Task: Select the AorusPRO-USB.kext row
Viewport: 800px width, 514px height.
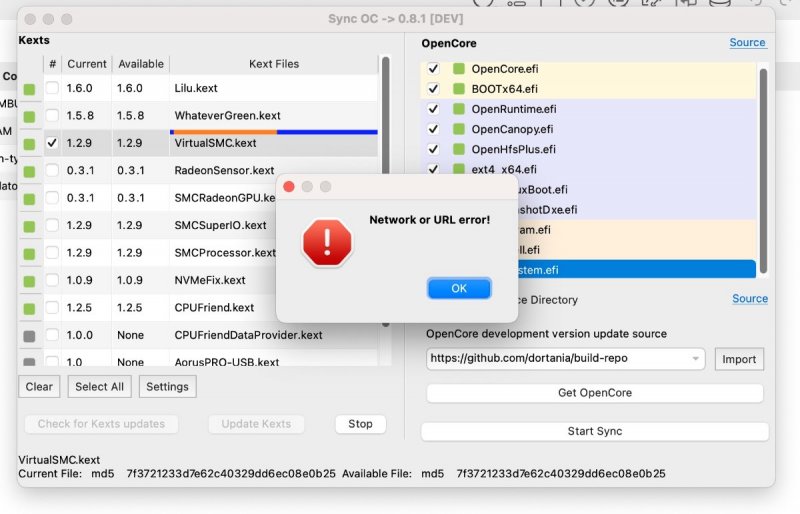Action: (210, 359)
